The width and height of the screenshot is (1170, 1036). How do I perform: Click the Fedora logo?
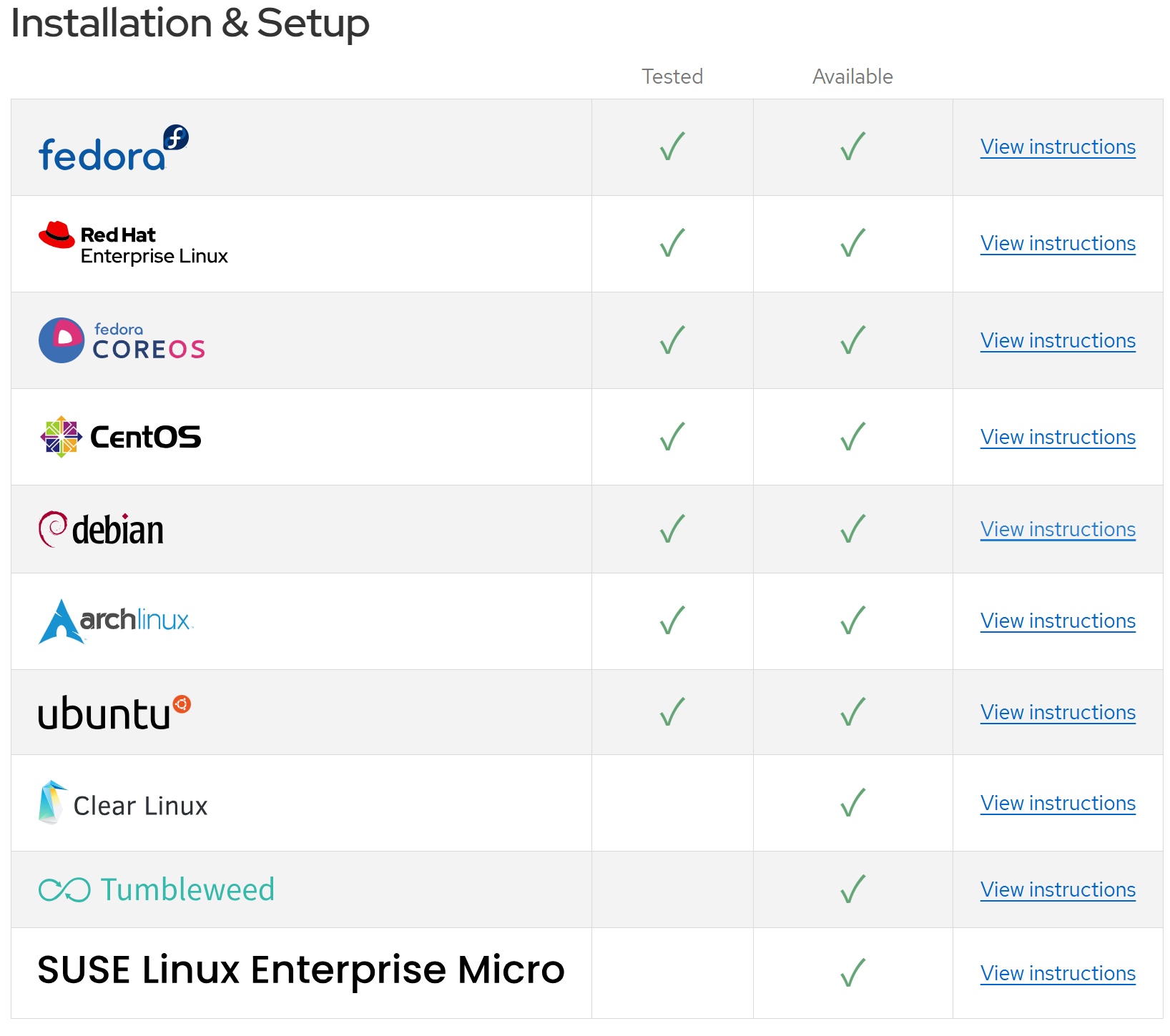click(113, 149)
